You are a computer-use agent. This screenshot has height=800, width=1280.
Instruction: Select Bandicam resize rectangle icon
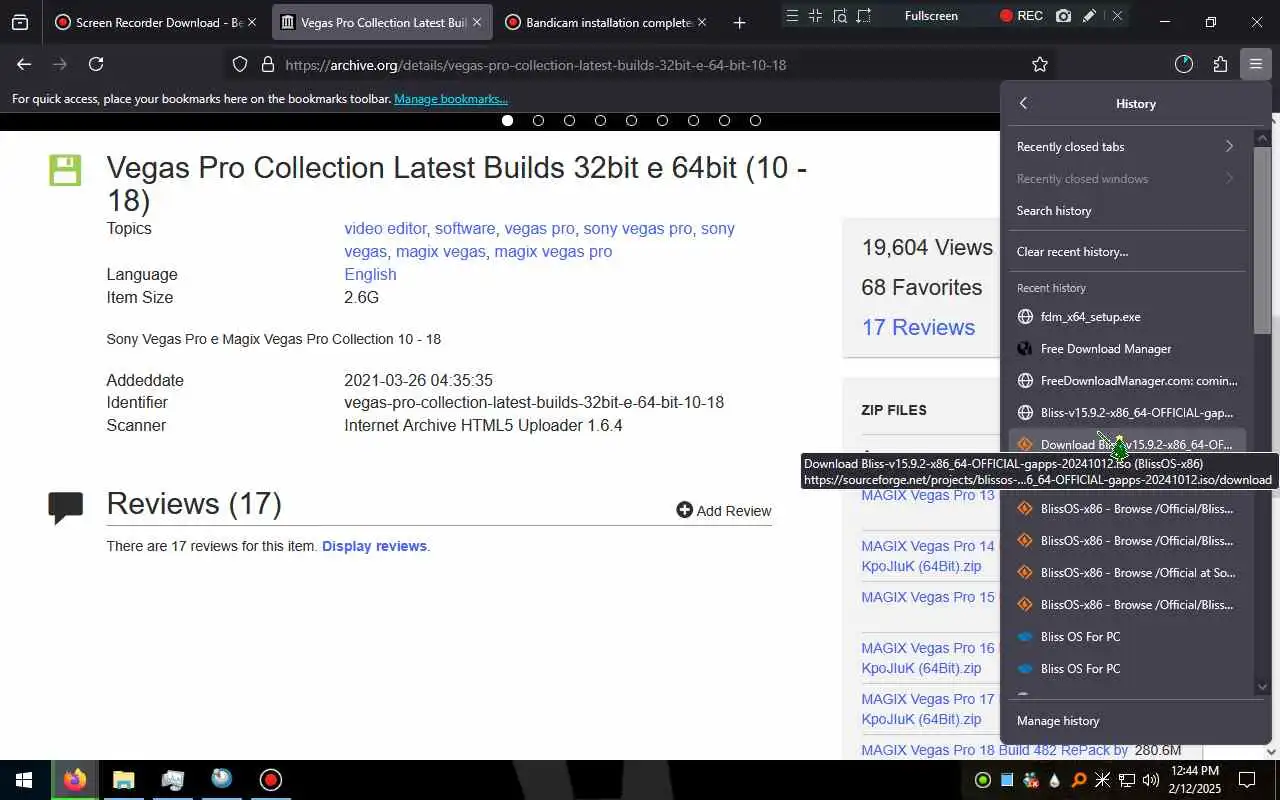click(864, 16)
